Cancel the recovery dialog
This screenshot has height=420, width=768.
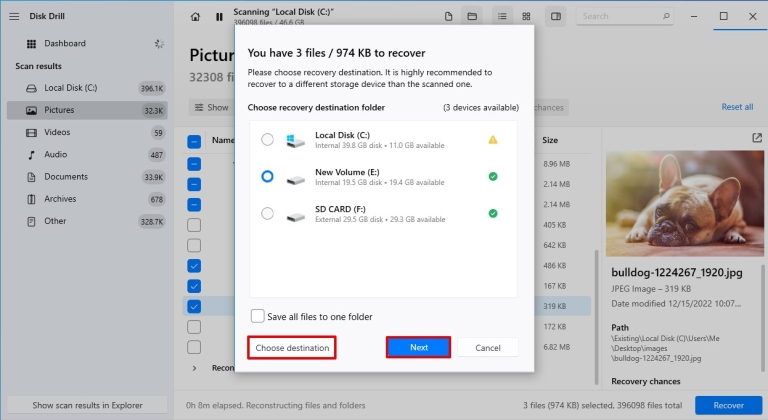click(x=488, y=347)
